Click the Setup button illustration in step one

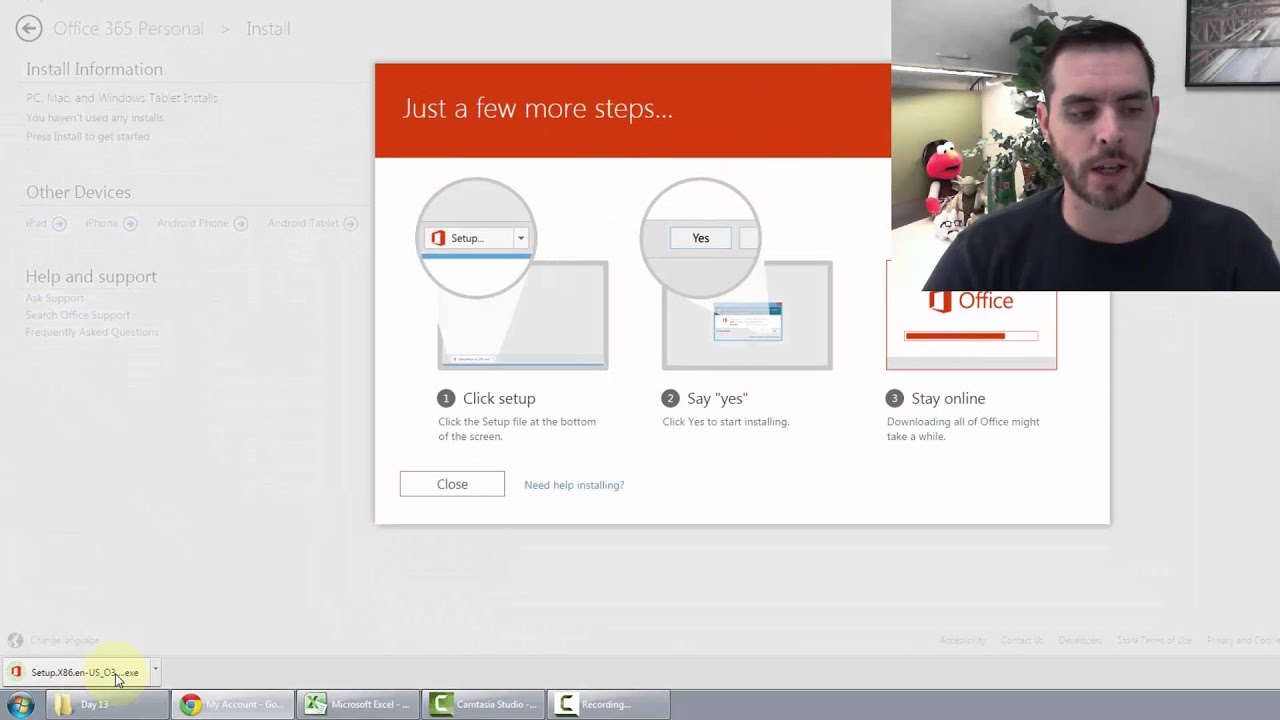[x=476, y=238]
